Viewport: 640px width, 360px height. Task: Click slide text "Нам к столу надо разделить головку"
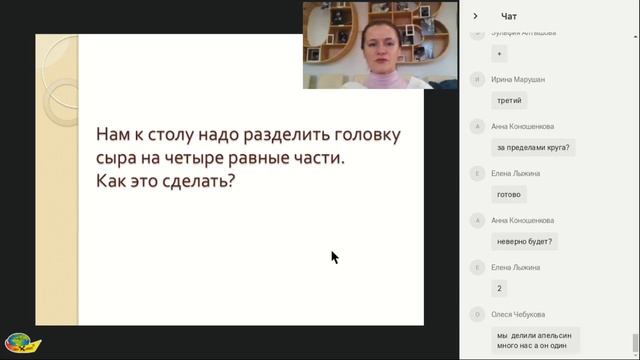pos(248,135)
